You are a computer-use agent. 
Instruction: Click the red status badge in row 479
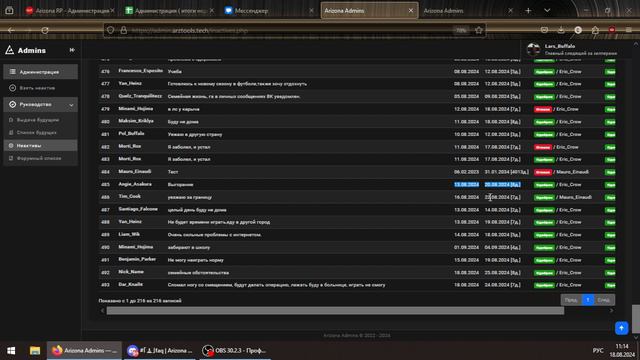pos(543,109)
